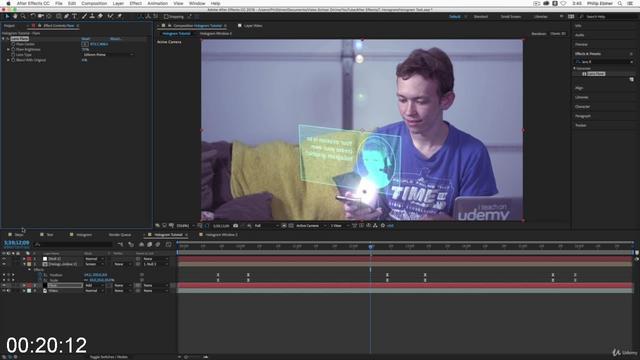This screenshot has height=360, width=640.
Task: Select the Hand tool
Action: [x=15, y=16]
